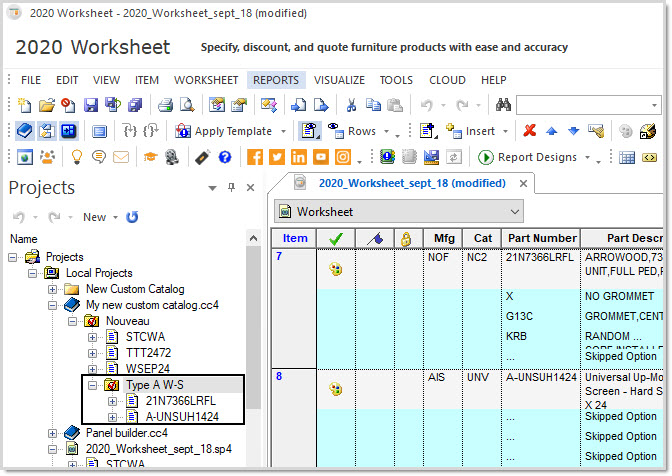Expand the Panel builder.cc4 node
The height and width of the screenshot is (476, 672).
click(52, 433)
